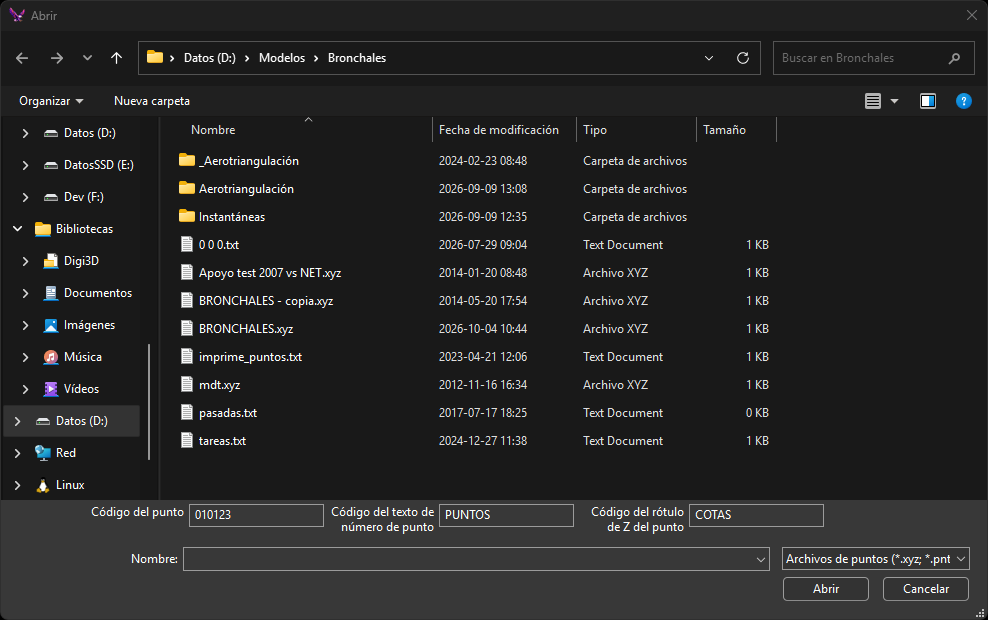Go back with the left arrow
Viewport: 988px width, 620px height.
22,58
